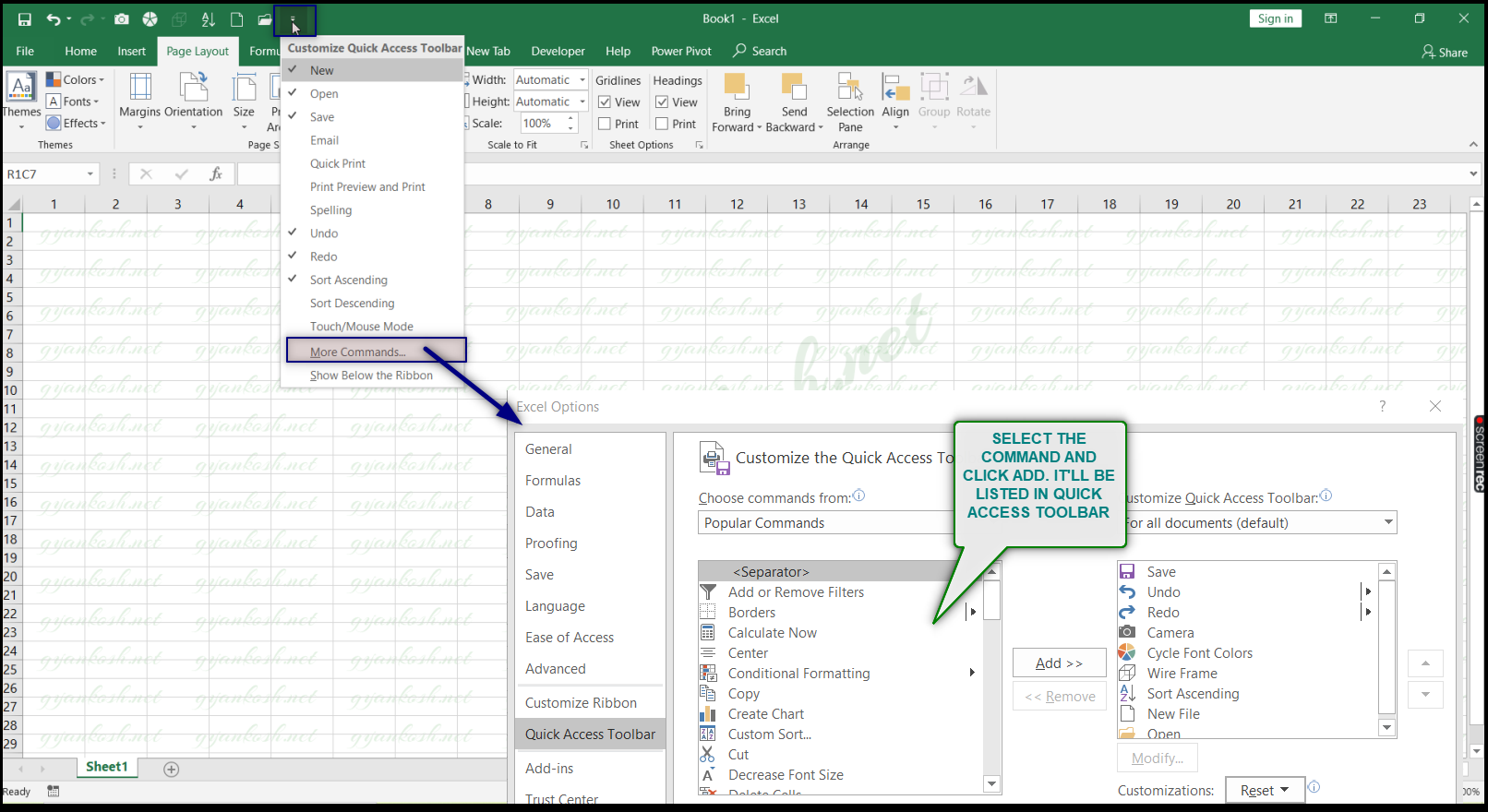Click the Save icon in the title bar
1488x812 pixels.
click(25, 19)
